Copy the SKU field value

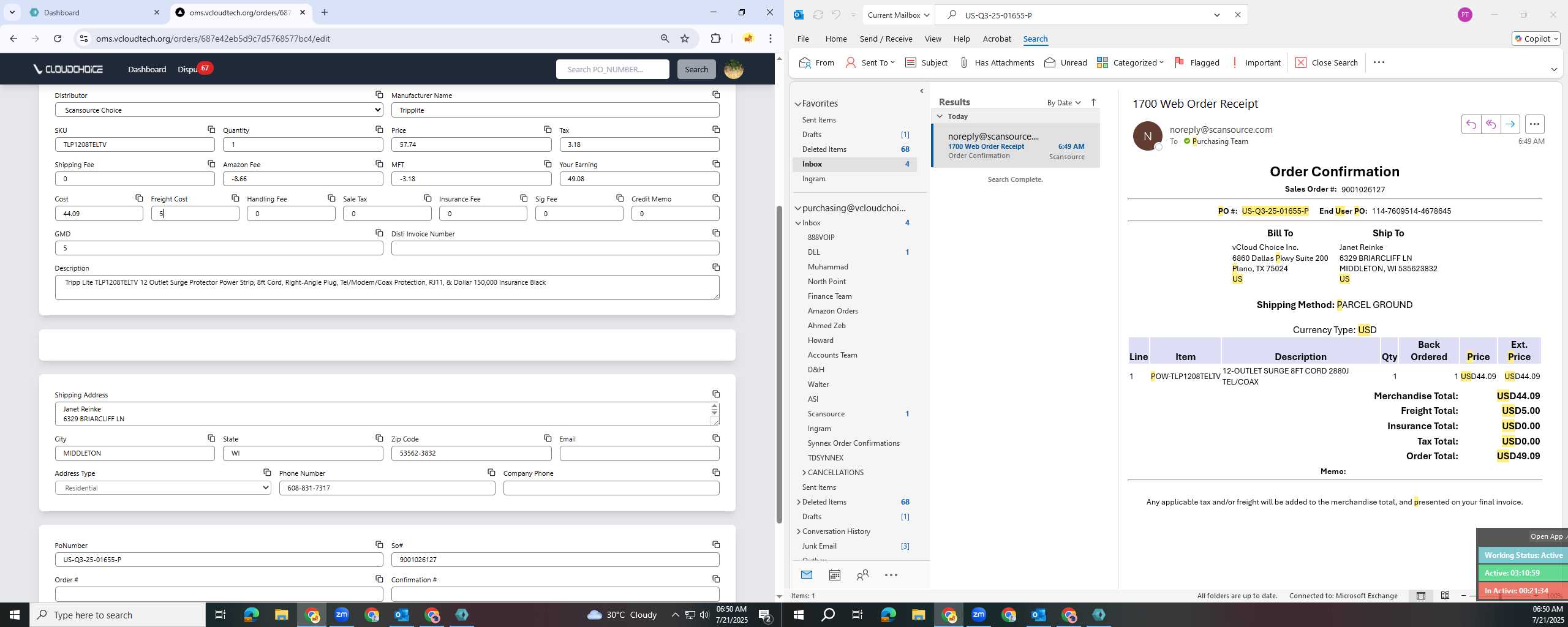[x=211, y=129]
